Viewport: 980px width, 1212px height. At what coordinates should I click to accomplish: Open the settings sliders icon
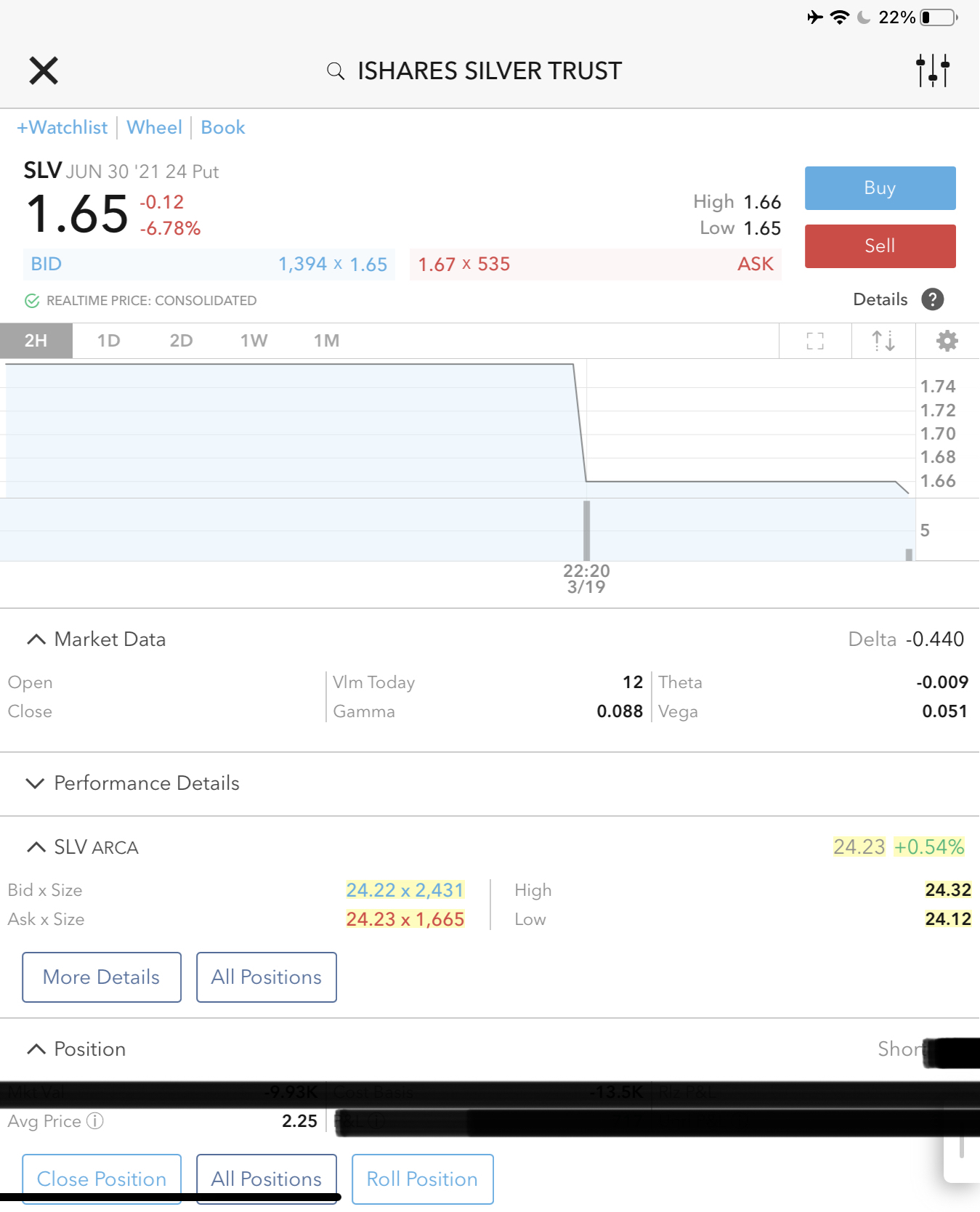point(933,70)
